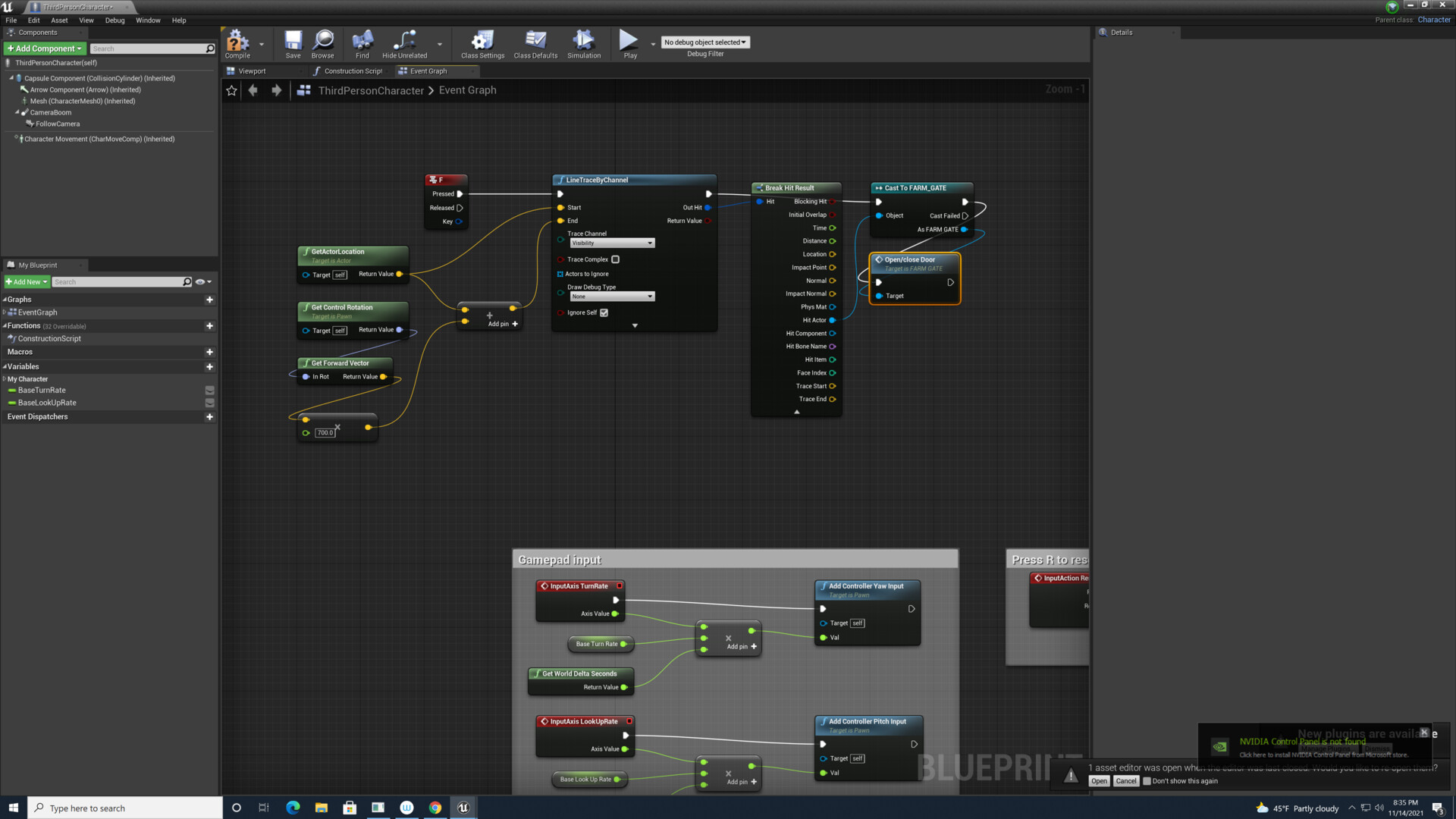
Task: Edit the float value 700.0 input field
Action: 325,432
